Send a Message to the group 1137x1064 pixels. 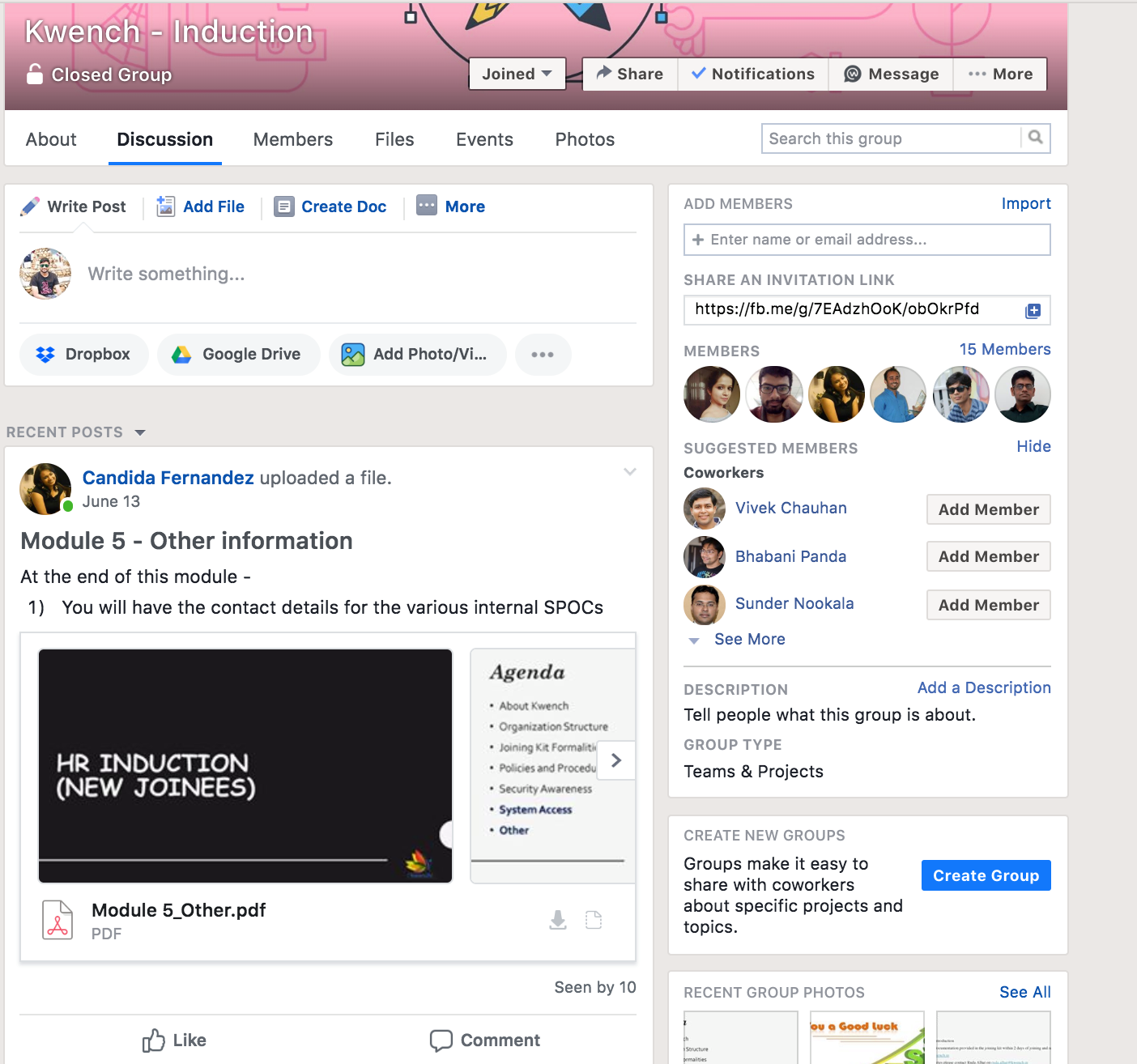pos(891,74)
